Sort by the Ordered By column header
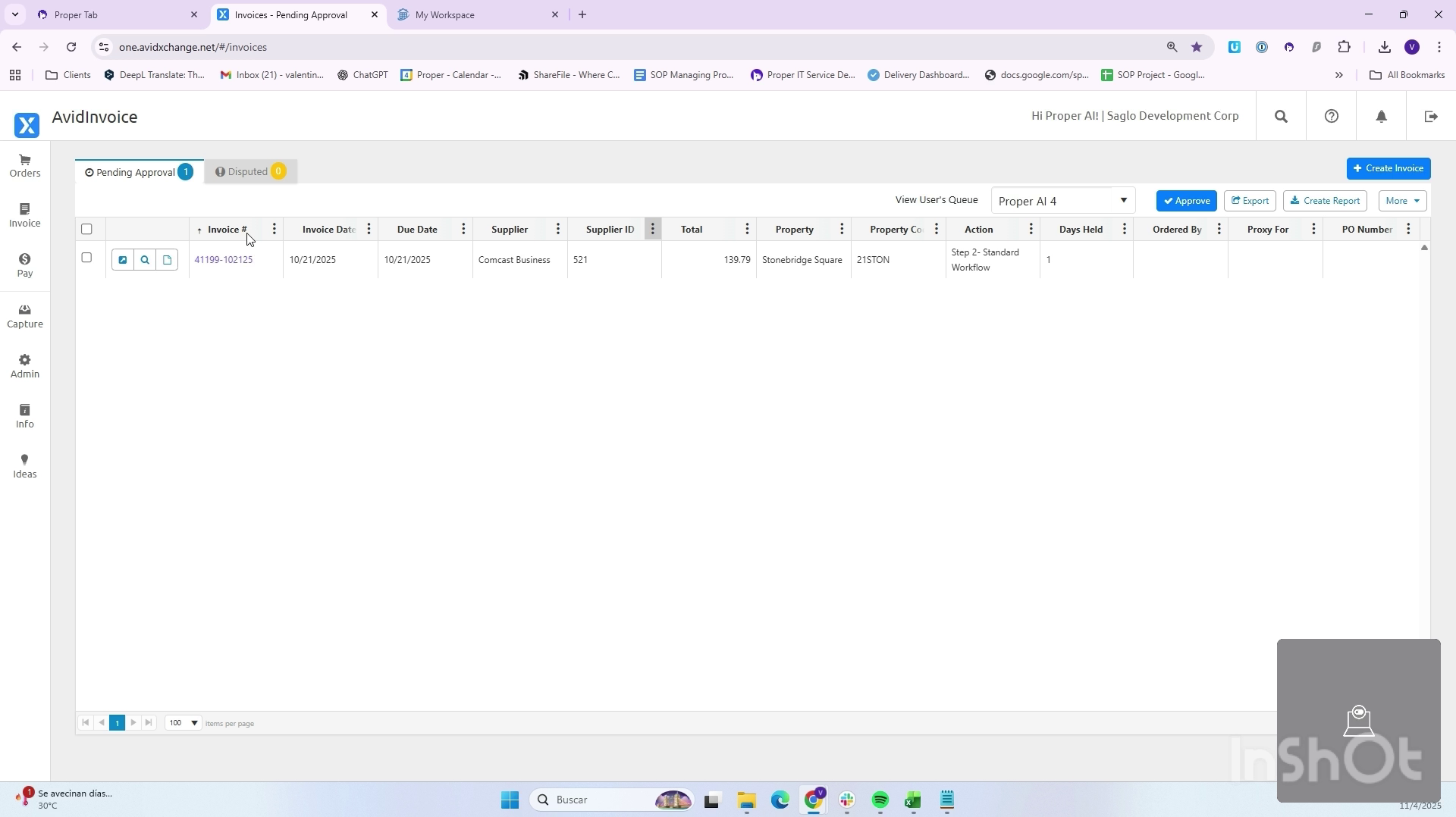This screenshot has height=817, width=1456. (x=1177, y=230)
